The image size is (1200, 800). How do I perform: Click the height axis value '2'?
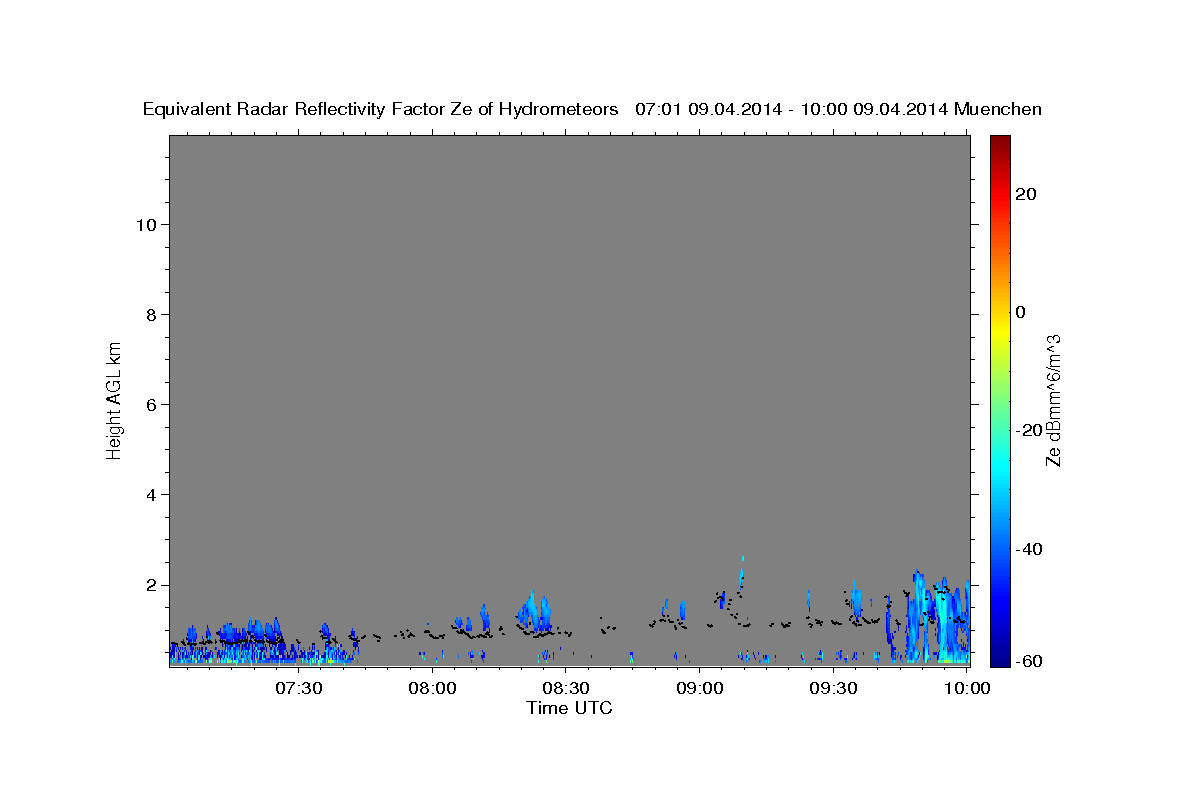click(x=150, y=584)
